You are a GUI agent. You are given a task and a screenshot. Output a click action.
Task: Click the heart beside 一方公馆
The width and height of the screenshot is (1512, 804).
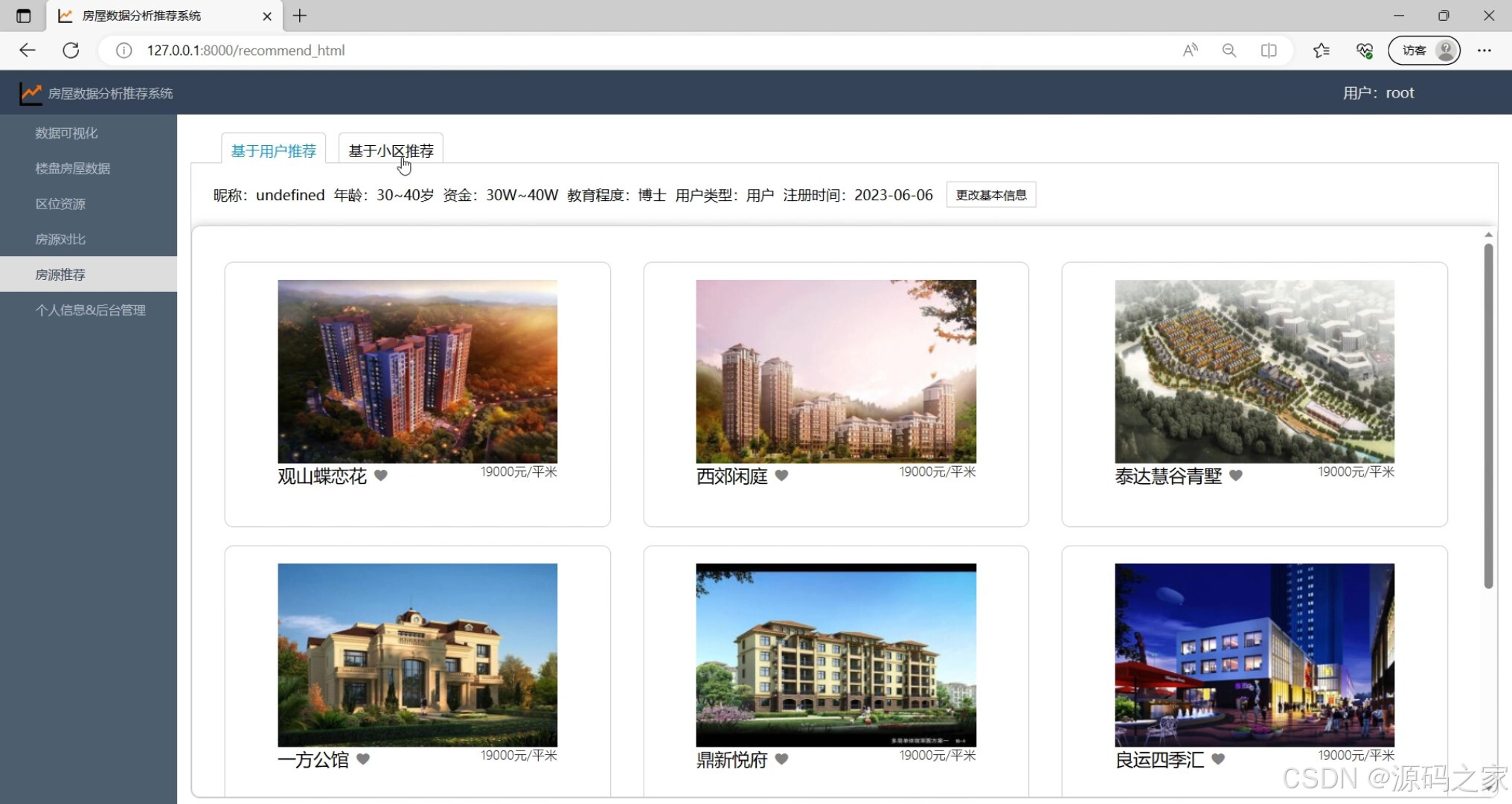(363, 759)
